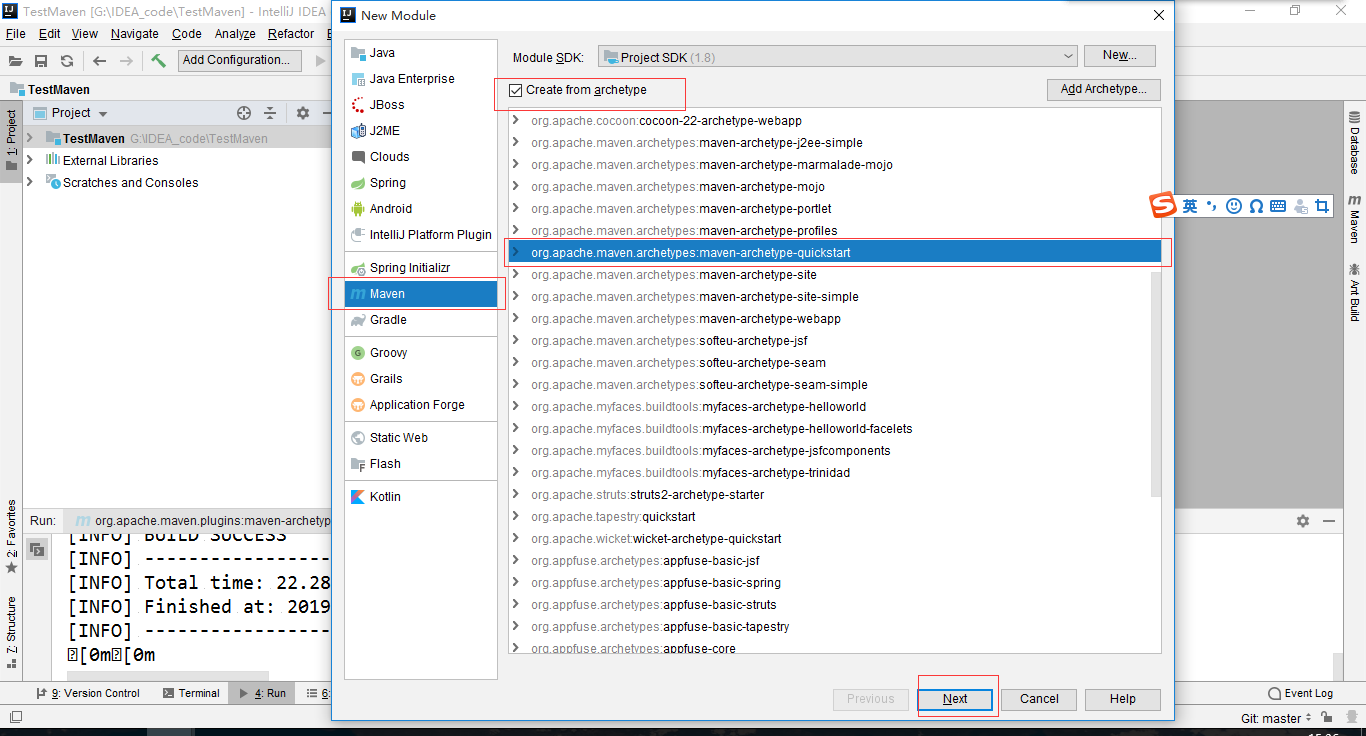This screenshot has height=736, width=1366.
Task: Click the Cancel button
Action: [x=1039, y=699]
